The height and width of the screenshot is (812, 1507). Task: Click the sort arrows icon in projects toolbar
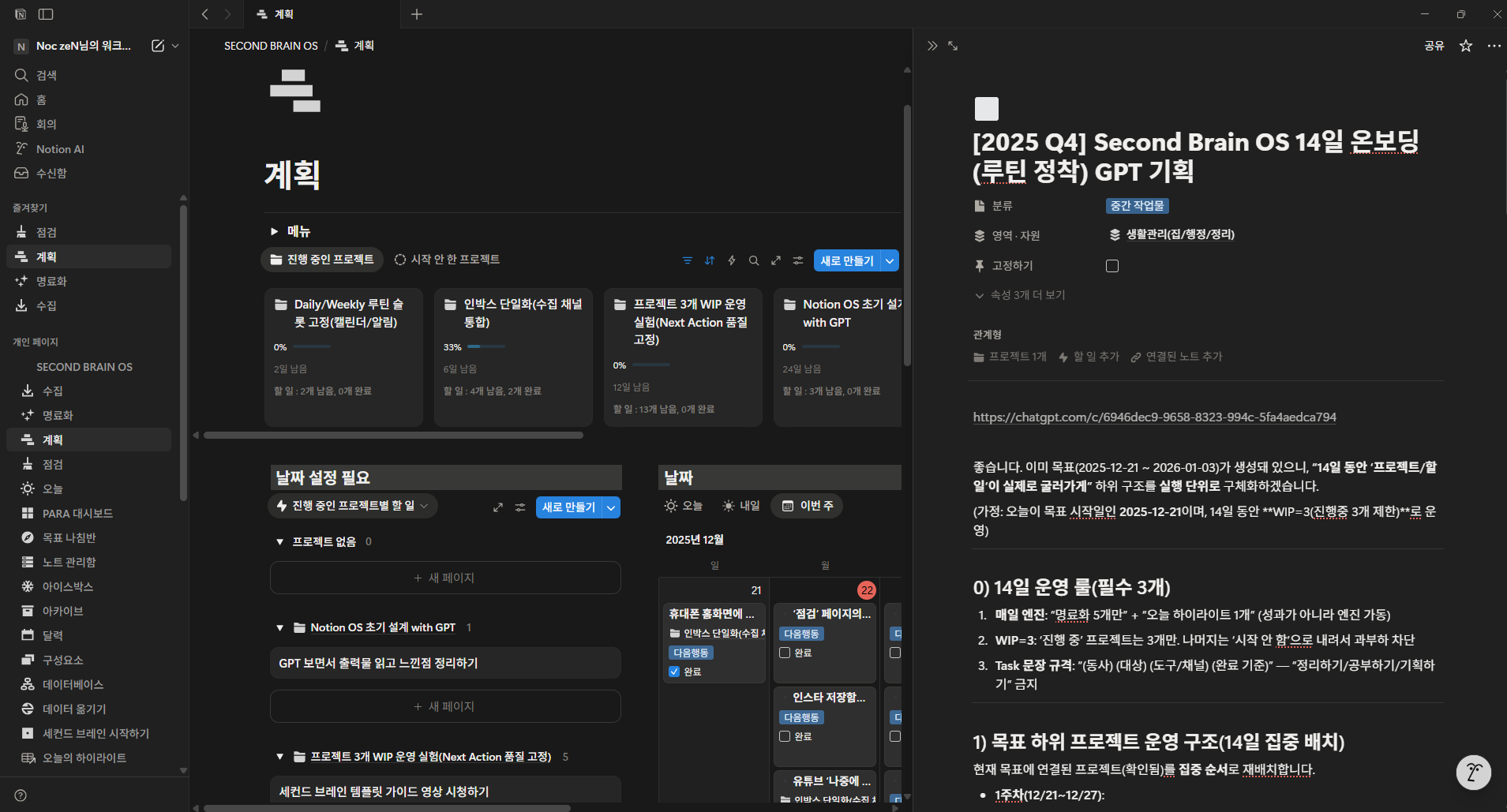point(710,260)
